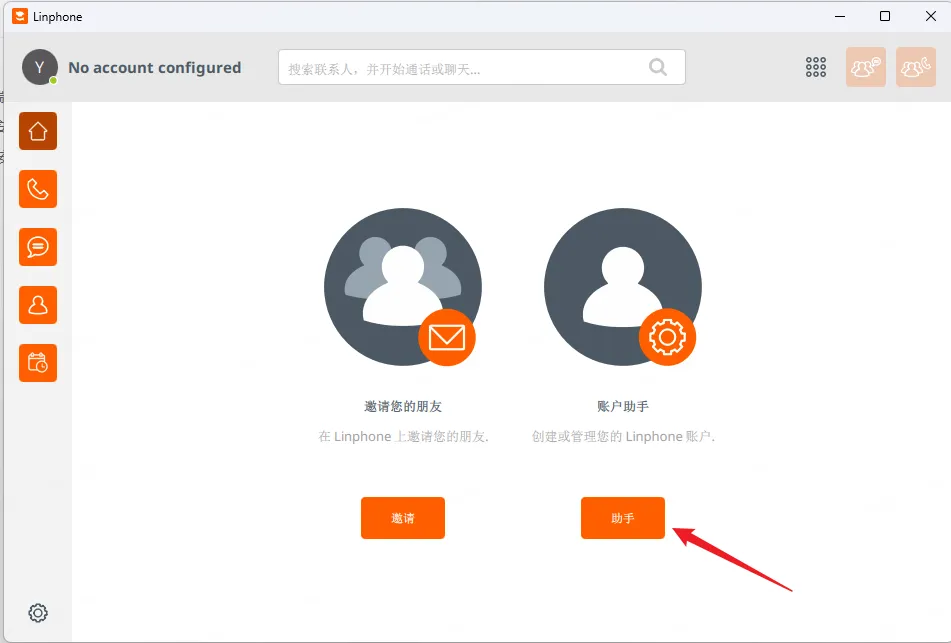Select the Calls history icon
Image resolution: width=951 pixels, height=643 pixels.
tap(37, 189)
